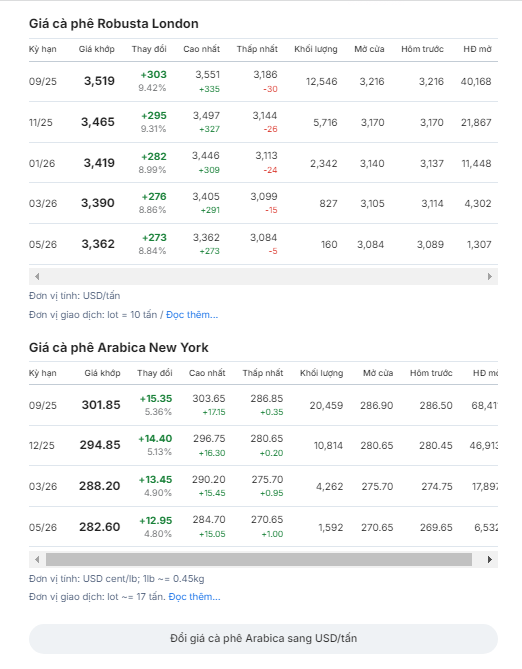
Task: Click Robusta volume 12,546
Action: click(321, 81)
